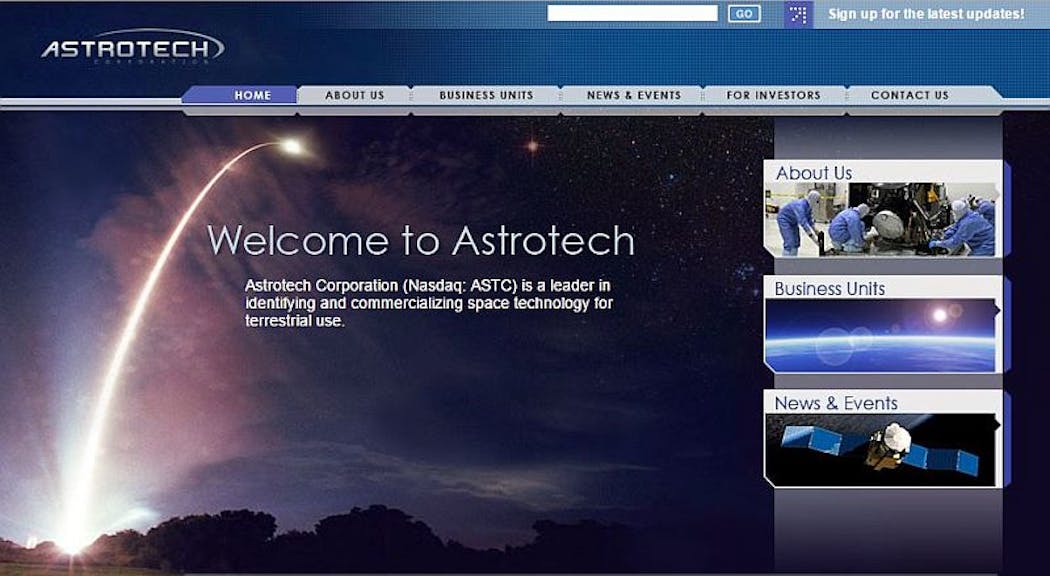Click the pixel-grid icon beside the sign-up text
Viewport: 1050px width, 576px height.
[x=797, y=14]
